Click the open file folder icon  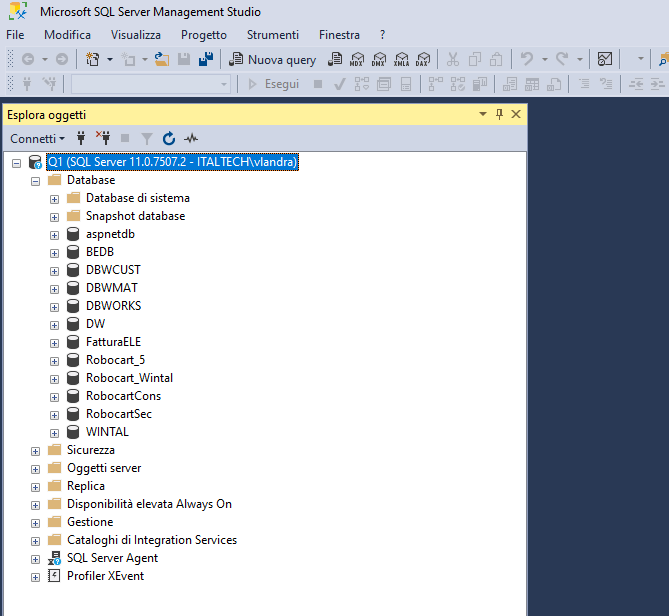click(x=162, y=59)
